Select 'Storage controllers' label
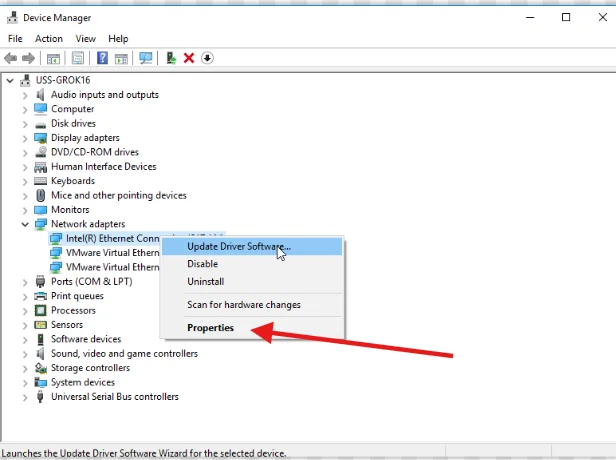The width and height of the screenshot is (616, 460). (x=90, y=368)
